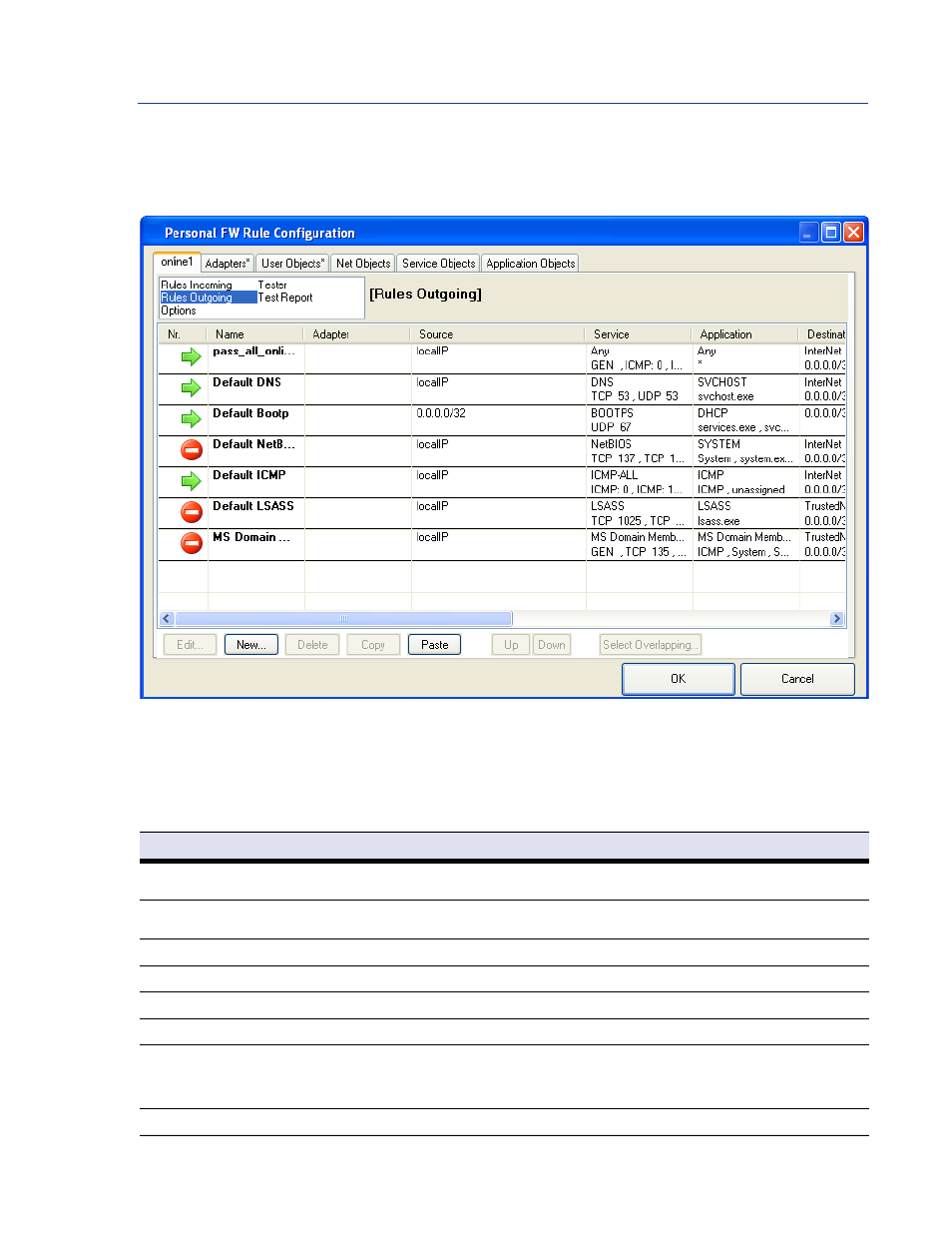This screenshot has height=1233, width=952.
Task: Open the Adapters* tab
Action: point(228,264)
